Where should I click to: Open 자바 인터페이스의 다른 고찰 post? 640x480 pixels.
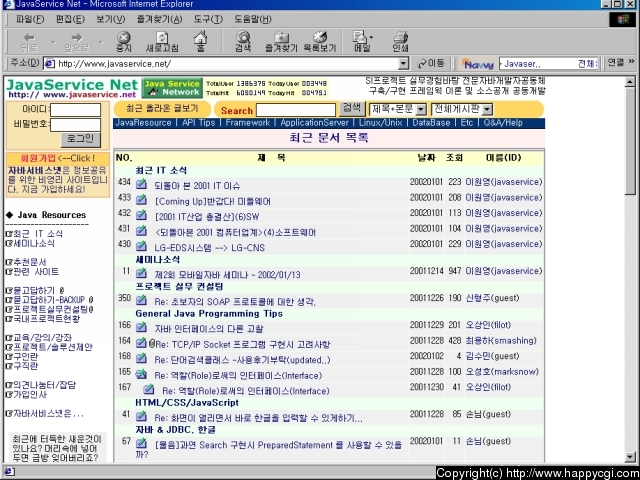pos(209,329)
